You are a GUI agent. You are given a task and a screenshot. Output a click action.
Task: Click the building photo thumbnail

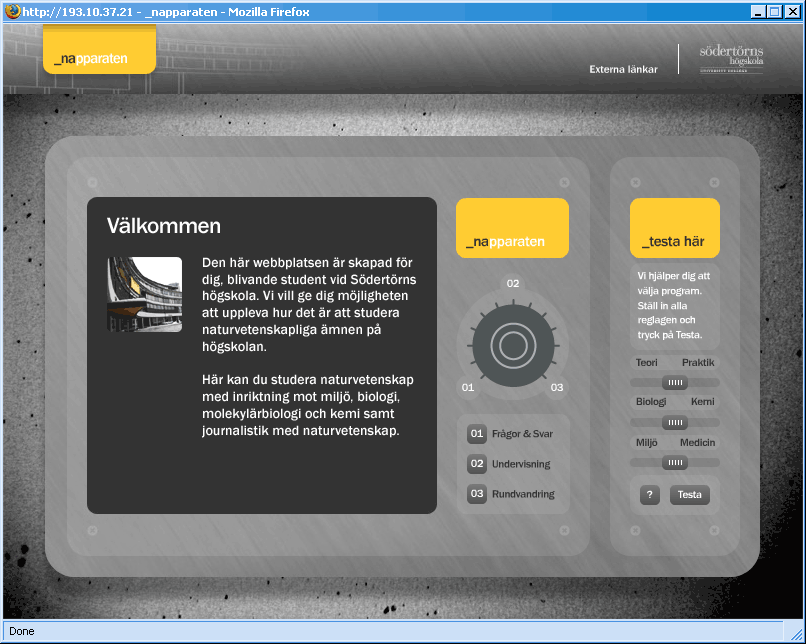(145, 294)
